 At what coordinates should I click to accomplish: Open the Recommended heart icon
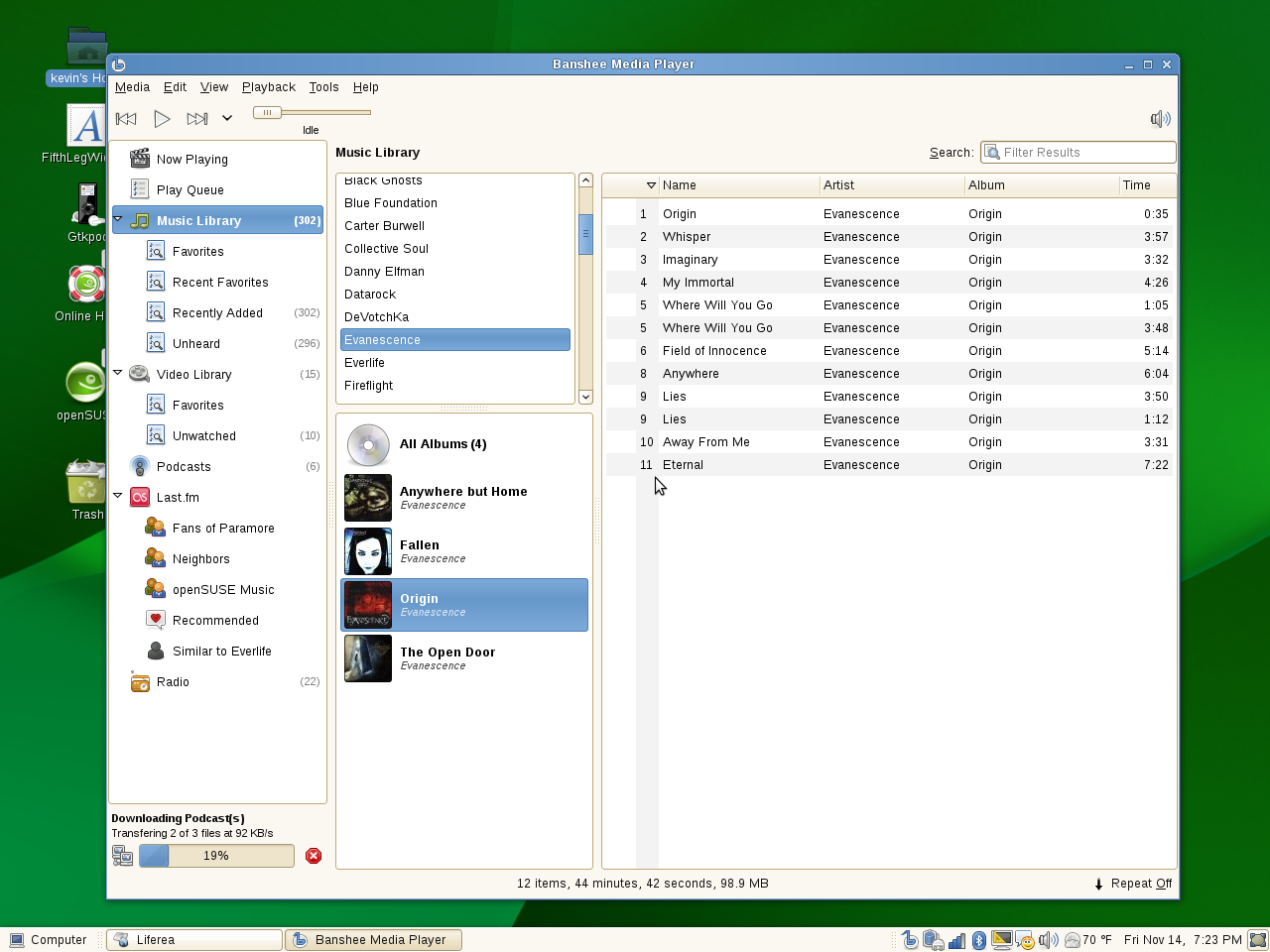156,620
